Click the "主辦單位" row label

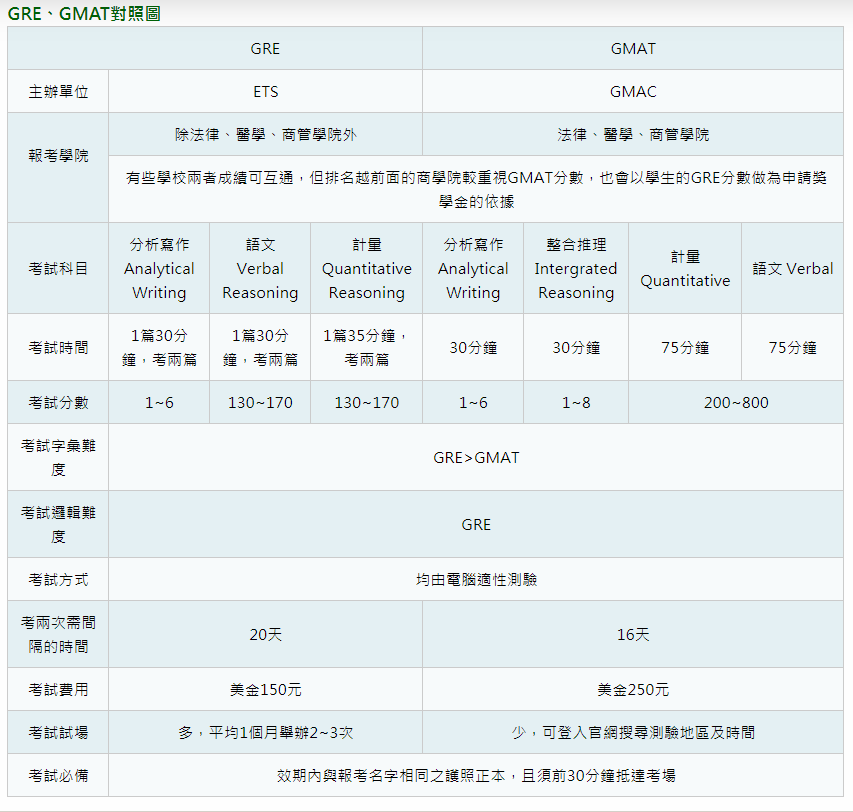58,91
